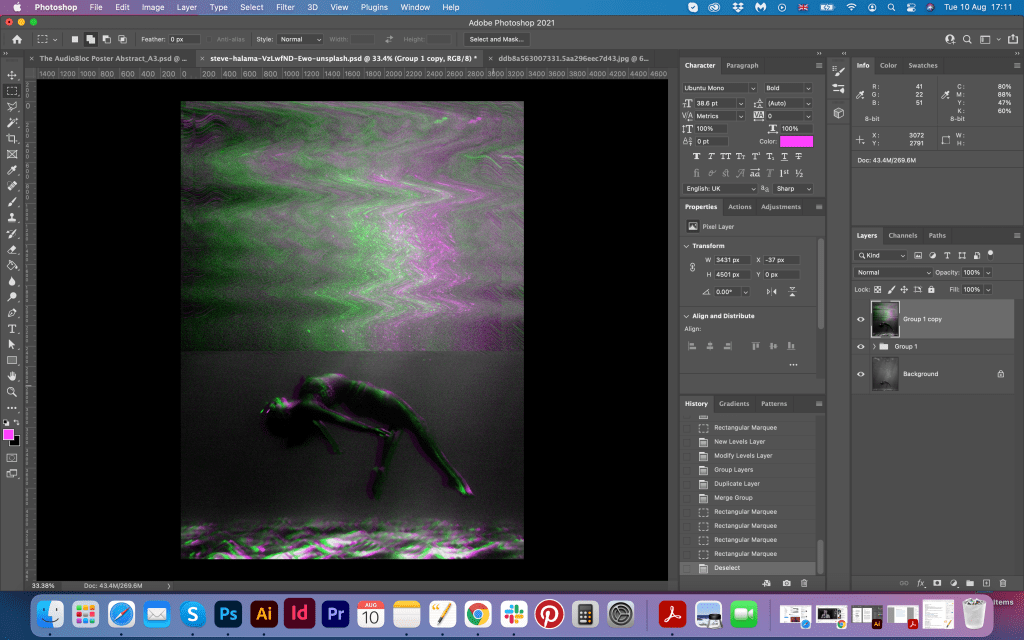Pick the Eyedropper tool
1024x640 pixels.
pos(12,170)
